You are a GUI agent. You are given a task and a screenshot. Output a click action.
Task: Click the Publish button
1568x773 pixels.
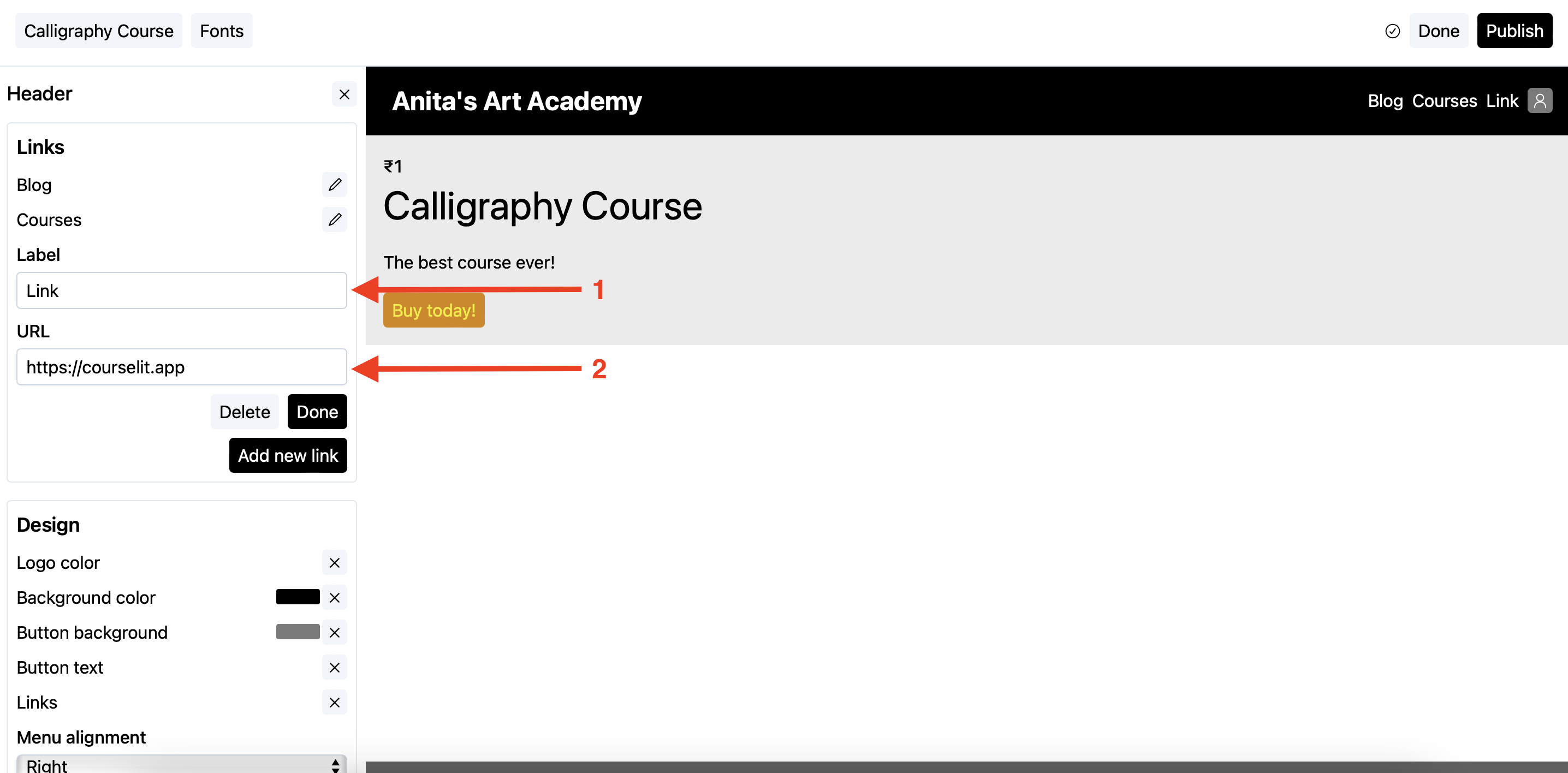click(x=1514, y=31)
